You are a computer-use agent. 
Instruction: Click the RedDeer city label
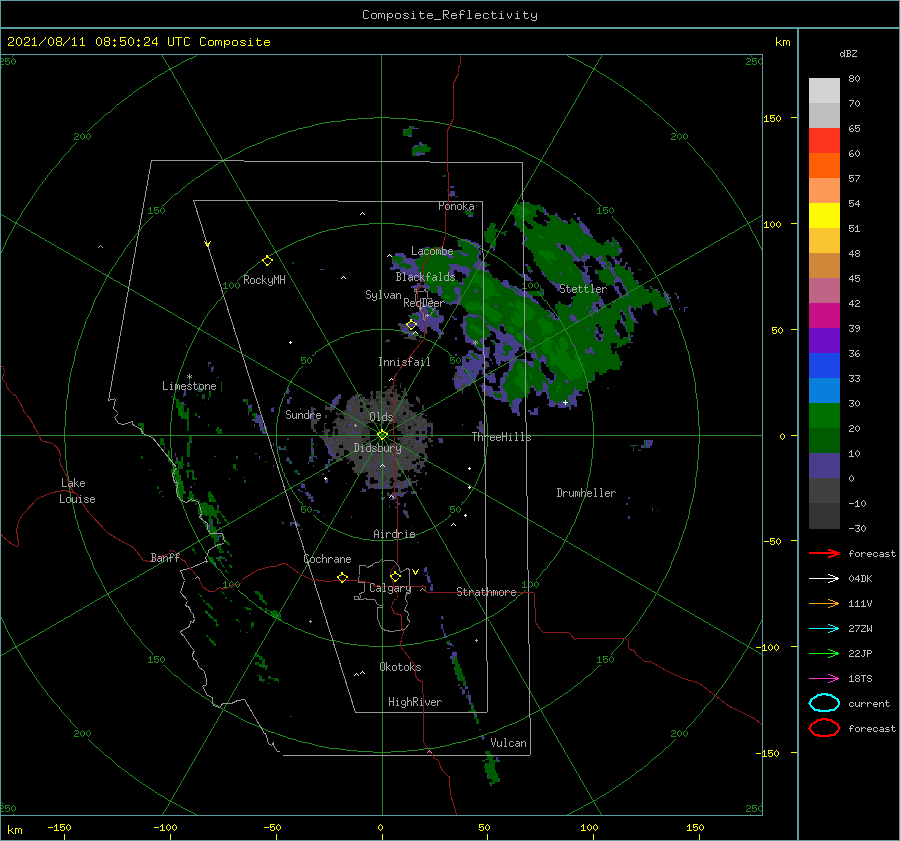point(424,303)
